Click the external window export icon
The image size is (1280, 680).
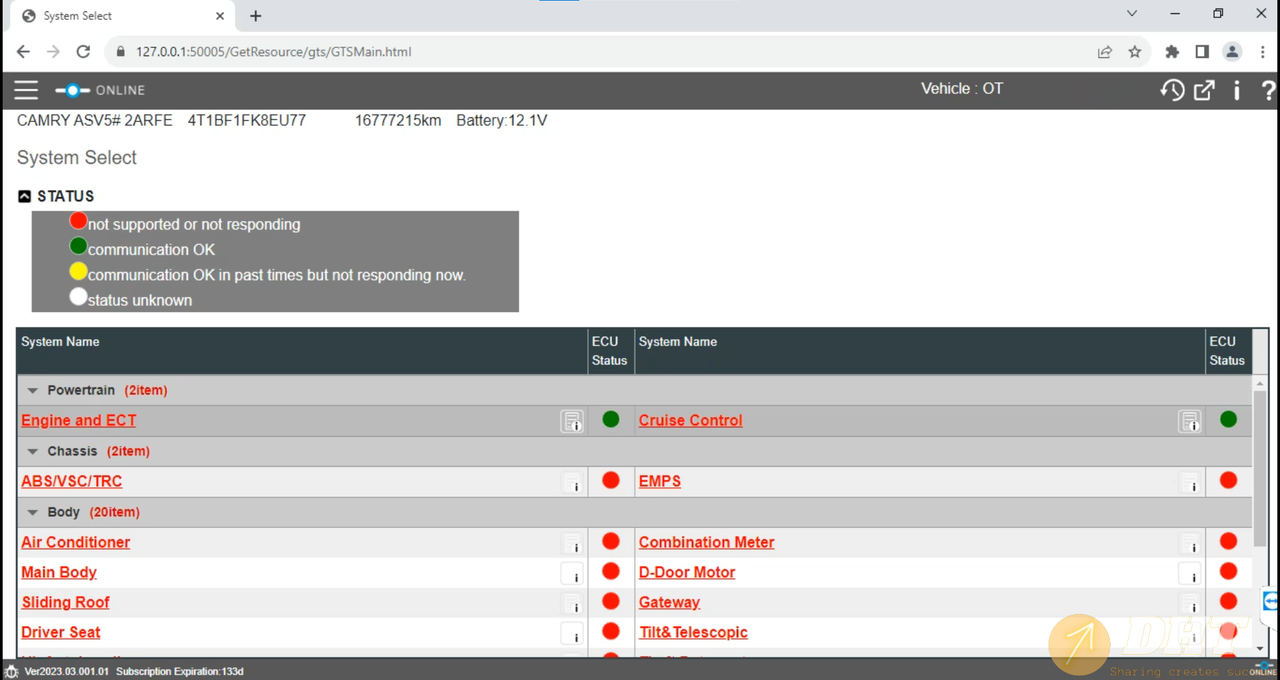tap(1205, 90)
